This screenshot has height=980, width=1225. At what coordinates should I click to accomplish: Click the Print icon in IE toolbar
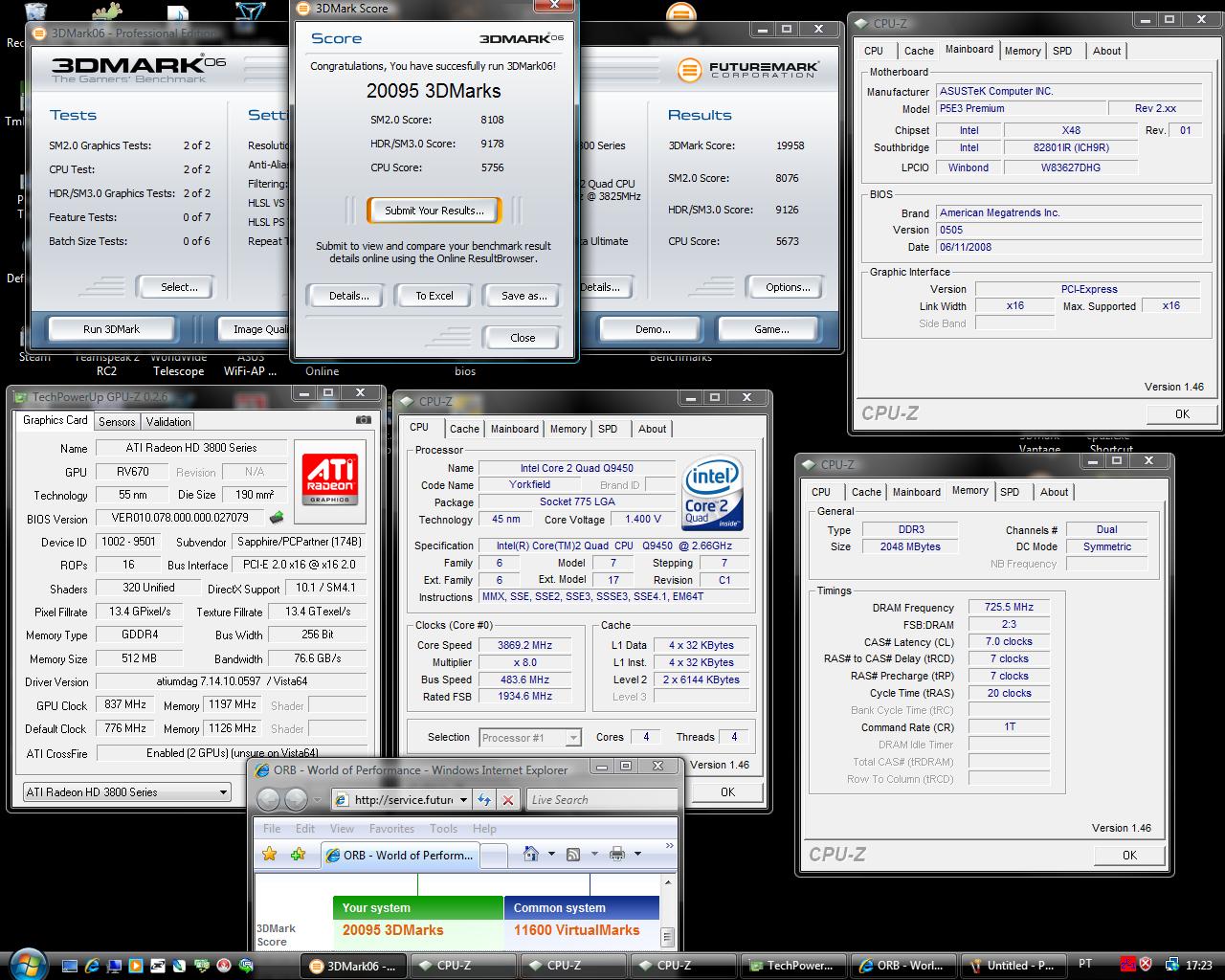pos(617,854)
